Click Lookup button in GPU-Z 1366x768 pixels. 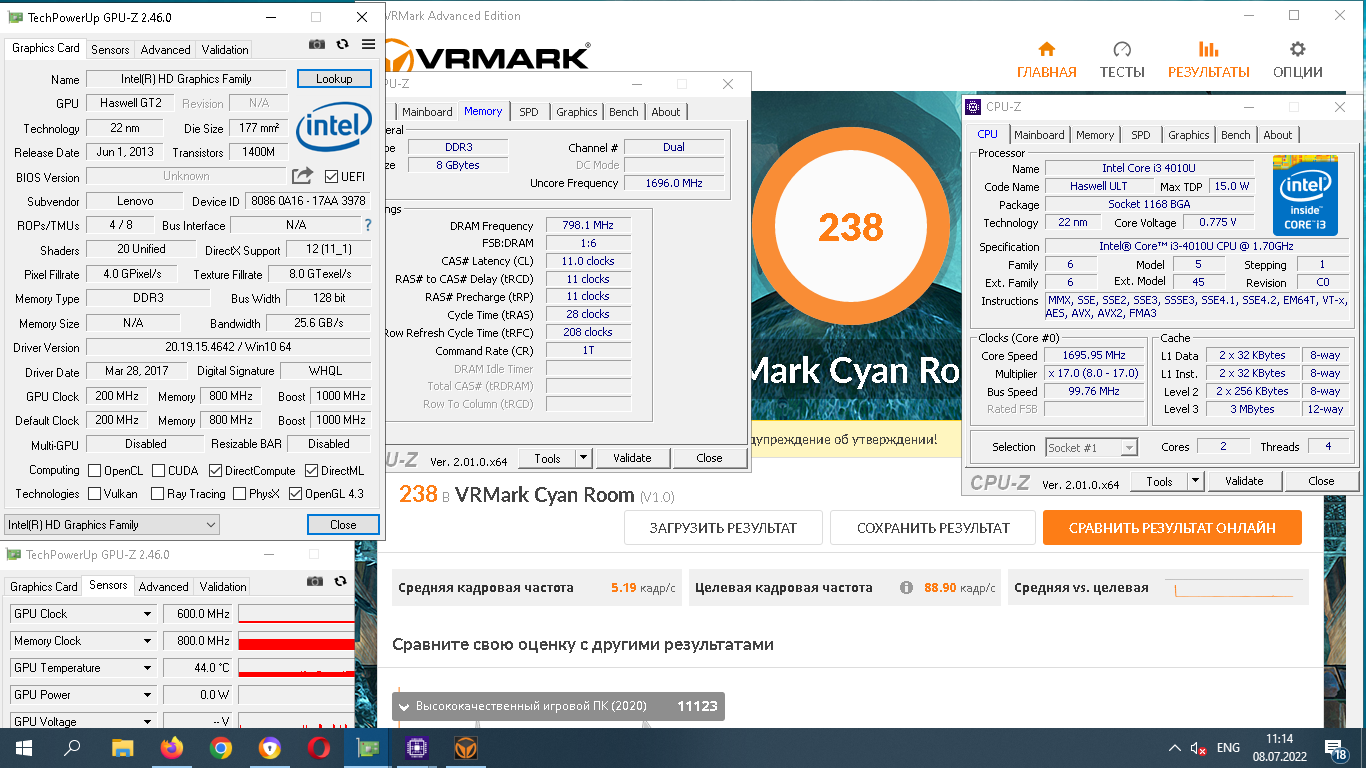point(334,79)
